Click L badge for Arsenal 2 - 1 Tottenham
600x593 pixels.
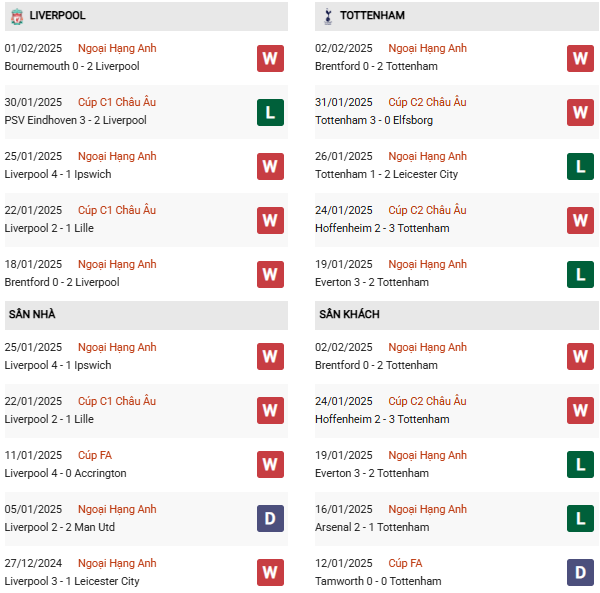pyautogui.click(x=580, y=519)
